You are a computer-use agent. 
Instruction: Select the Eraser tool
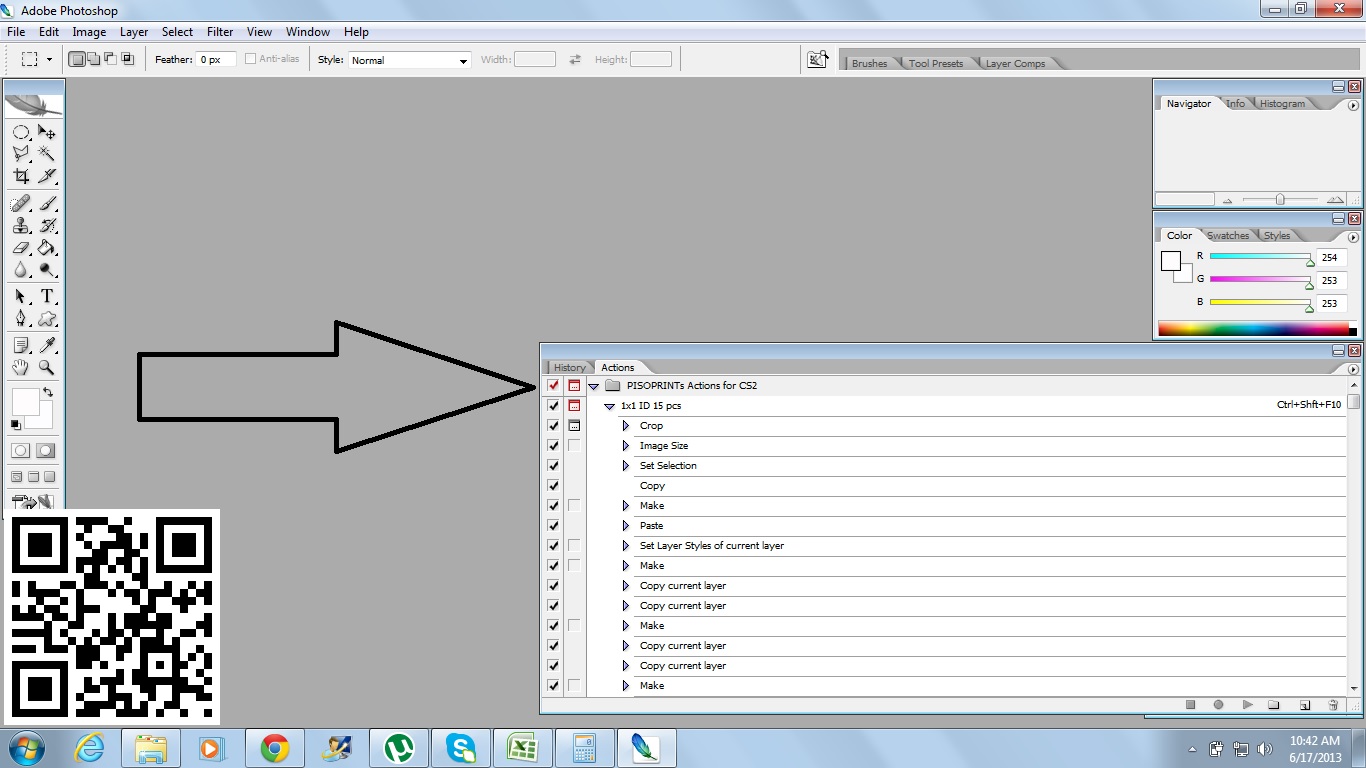(21, 248)
